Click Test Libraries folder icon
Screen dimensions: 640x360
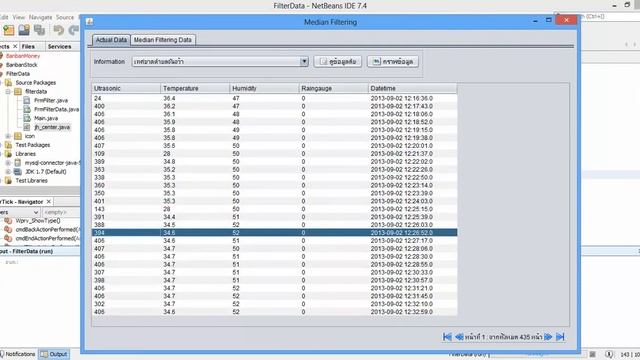tap(9, 180)
